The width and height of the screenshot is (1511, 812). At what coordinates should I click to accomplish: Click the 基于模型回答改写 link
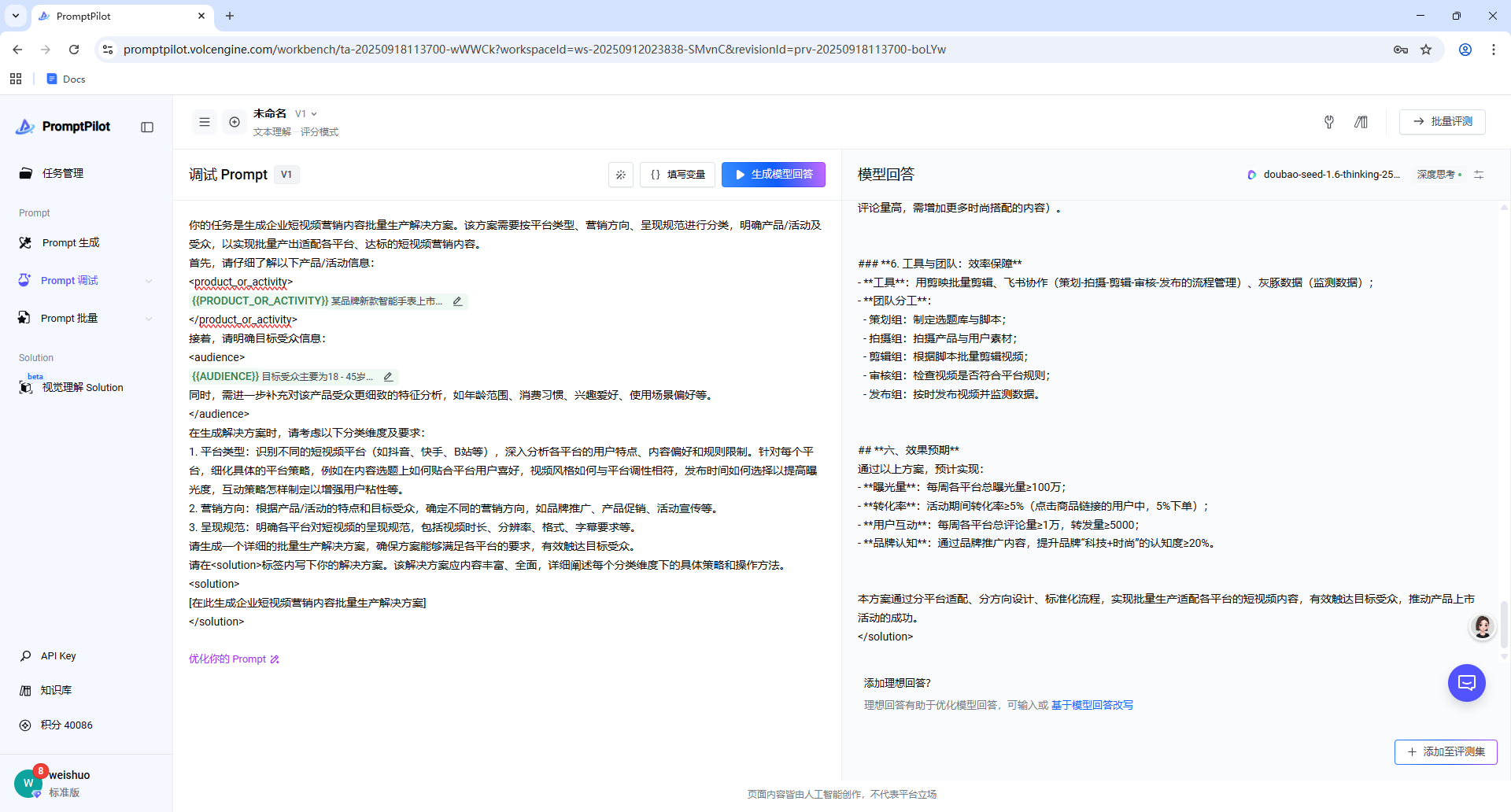1092,705
